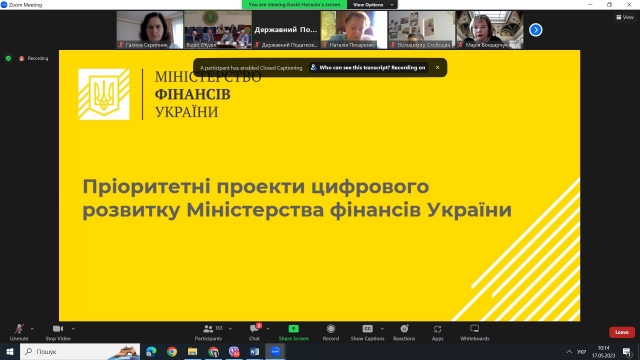The height and width of the screenshot is (360, 640).
Task: Stop the video camera
Action: pos(58,332)
